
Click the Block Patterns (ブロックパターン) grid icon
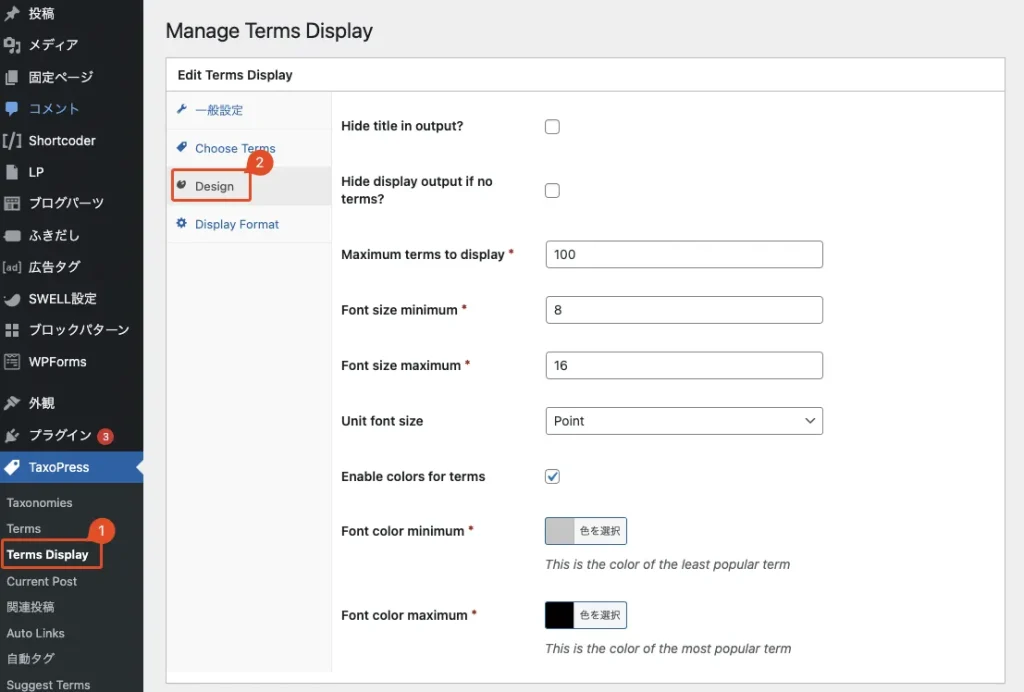click(x=12, y=330)
